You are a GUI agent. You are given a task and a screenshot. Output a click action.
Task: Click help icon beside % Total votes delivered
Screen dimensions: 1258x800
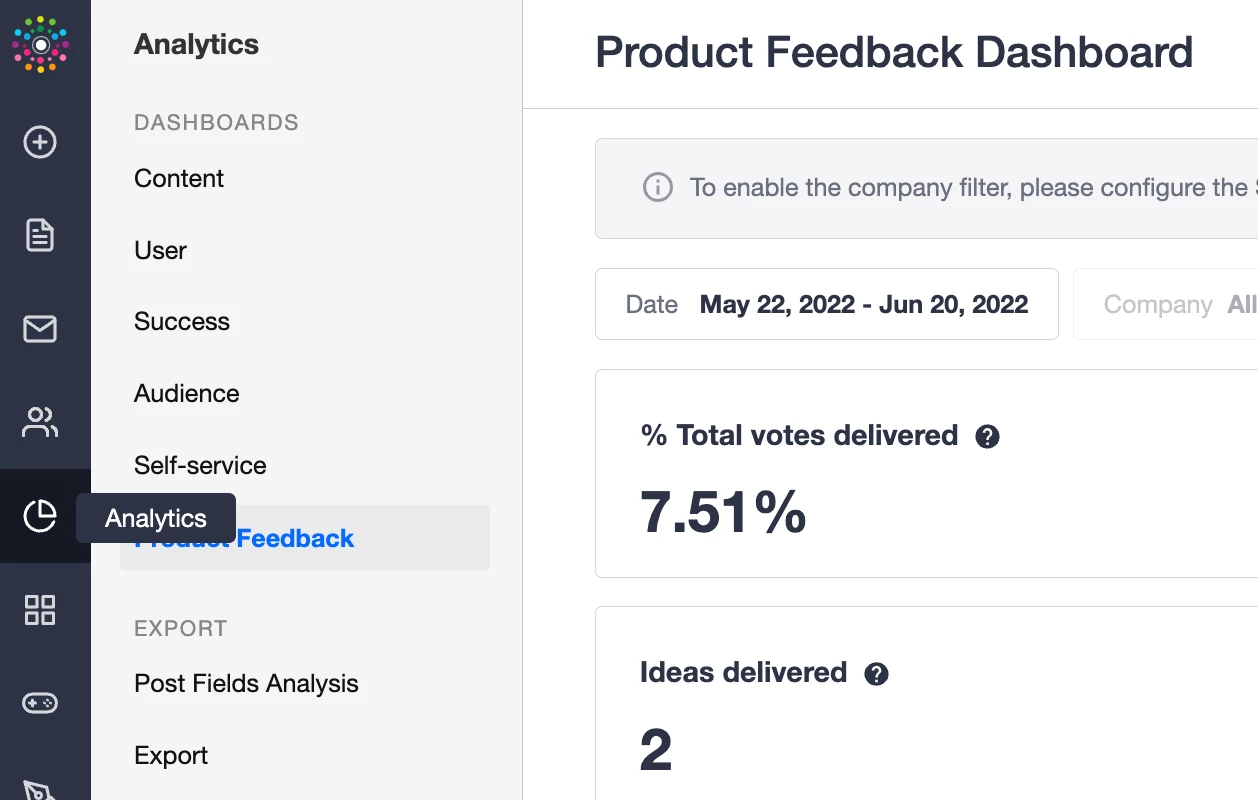[x=987, y=437]
